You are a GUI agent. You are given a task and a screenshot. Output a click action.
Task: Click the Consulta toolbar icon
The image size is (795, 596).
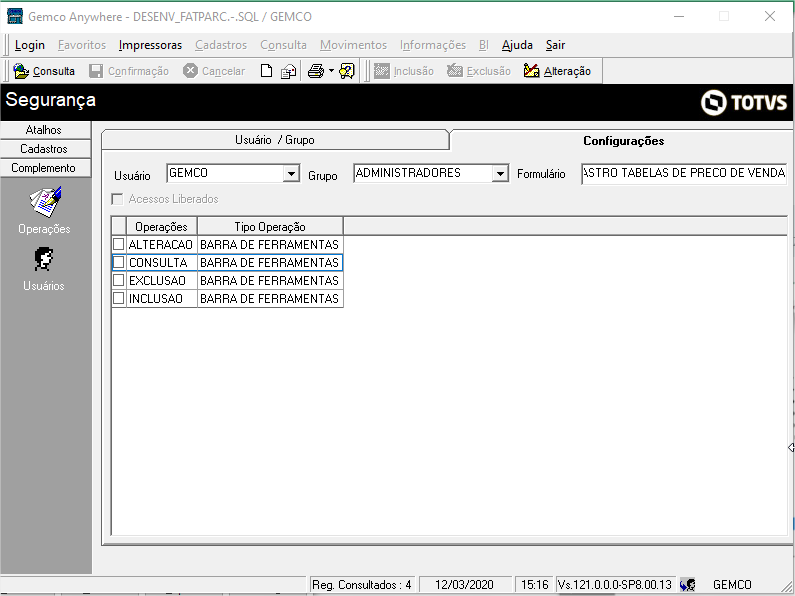pyautogui.click(x=21, y=71)
